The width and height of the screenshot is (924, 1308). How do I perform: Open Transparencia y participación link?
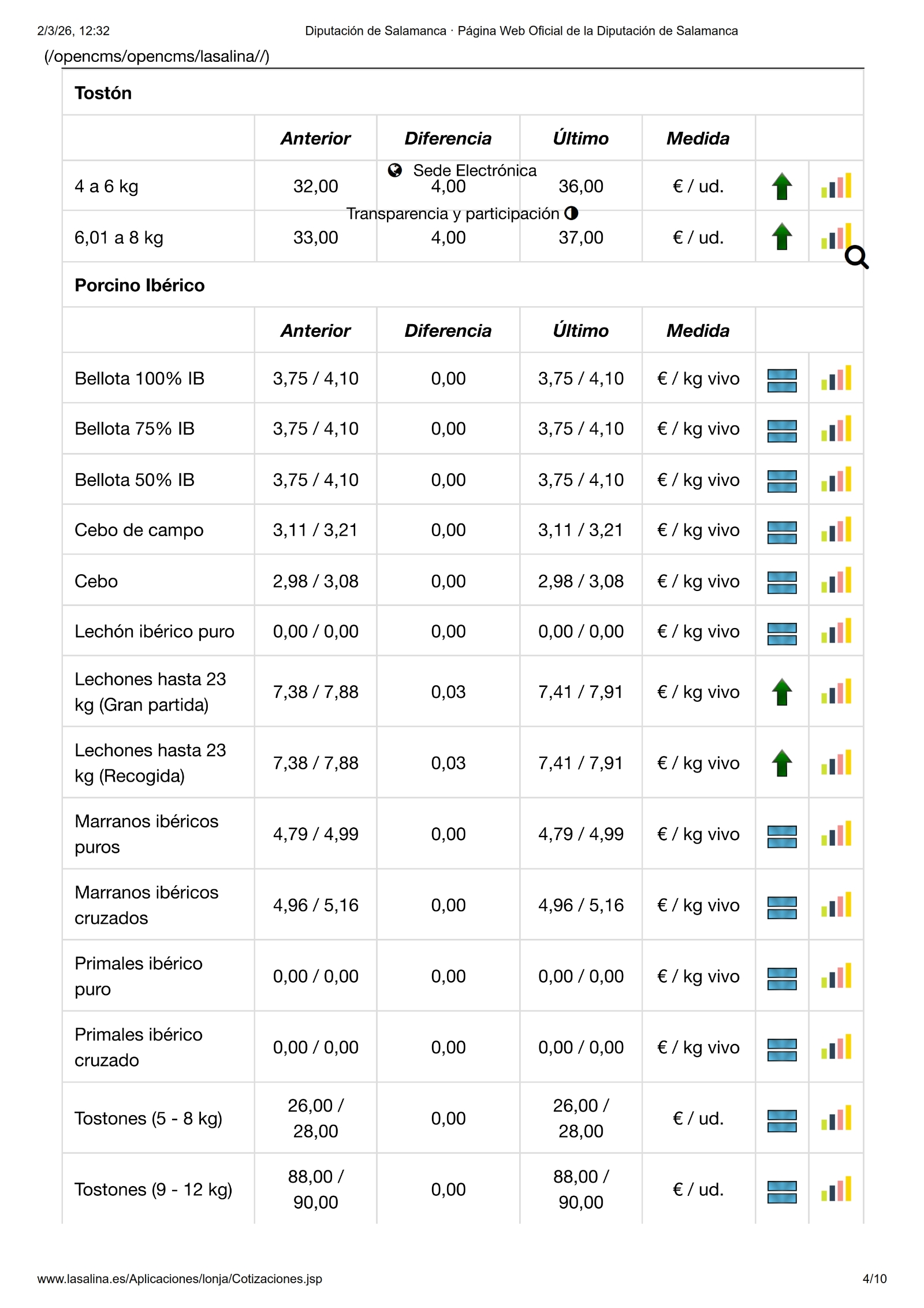point(453,214)
